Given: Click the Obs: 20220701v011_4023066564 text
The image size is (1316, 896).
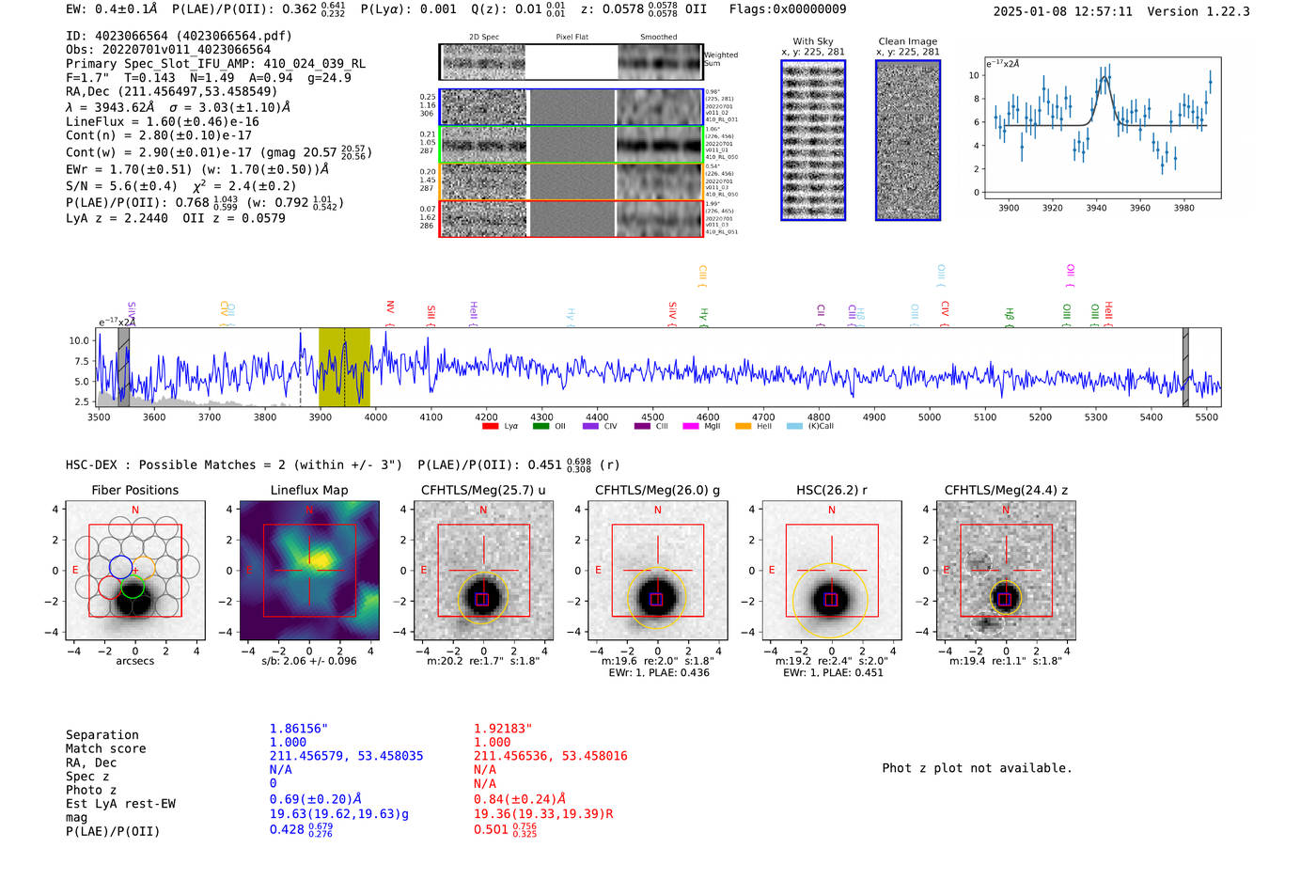Looking at the screenshot, I should 168,50.
